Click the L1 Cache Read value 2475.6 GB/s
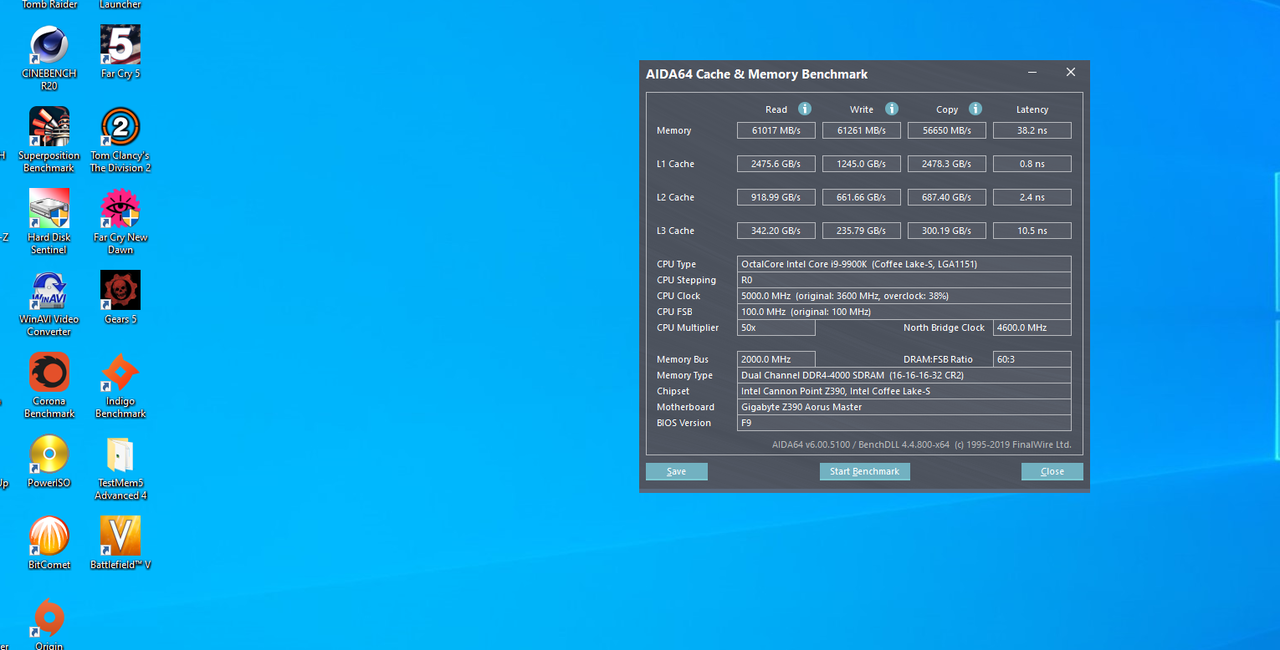1280x650 pixels. [776, 164]
